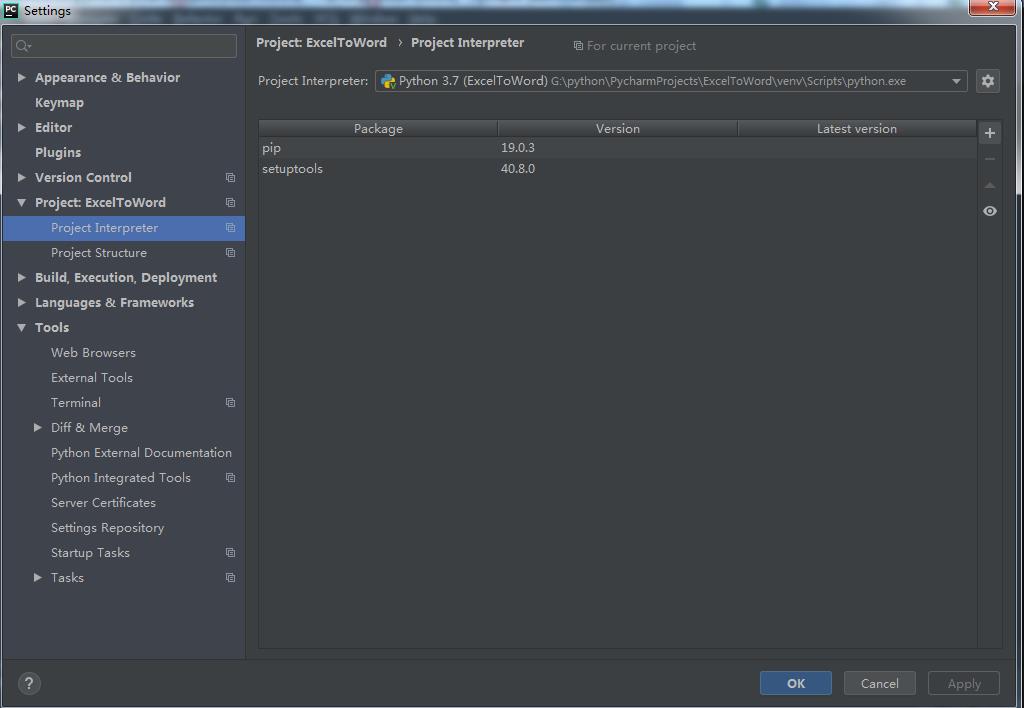Open Web Browsers settings
This screenshot has height=708, width=1024.
[x=93, y=353]
